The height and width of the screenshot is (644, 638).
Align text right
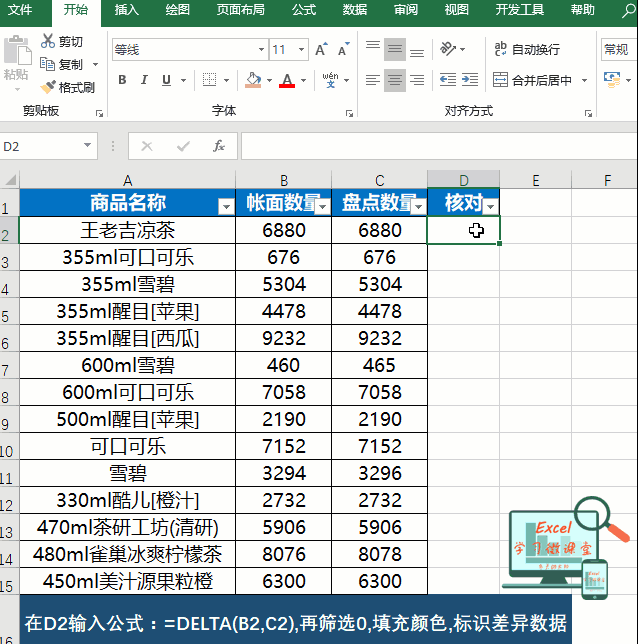tap(417, 80)
